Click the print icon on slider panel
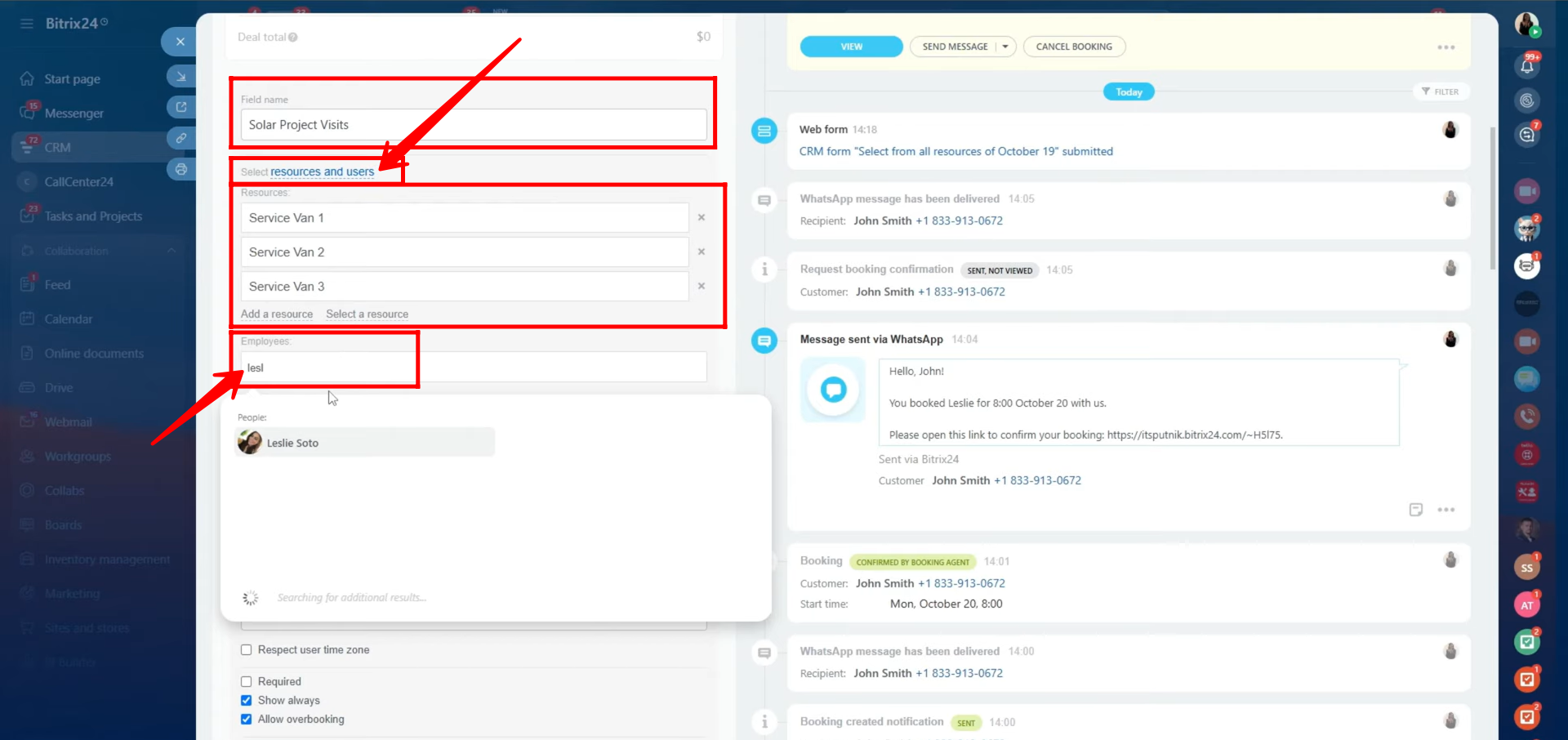Screen dimensions: 1568x740 [180, 169]
